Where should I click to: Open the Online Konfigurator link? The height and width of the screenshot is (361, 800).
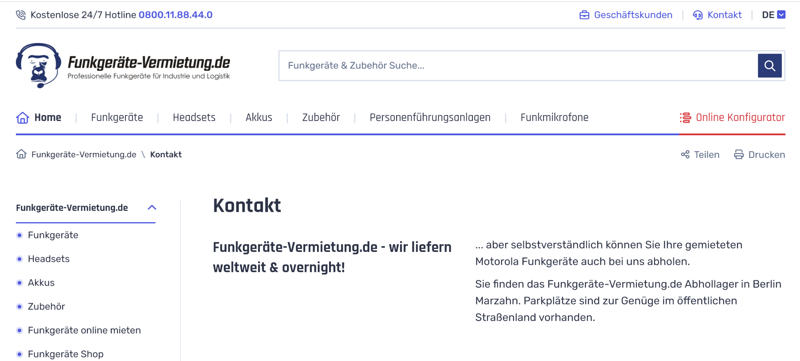tap(740, 118)
